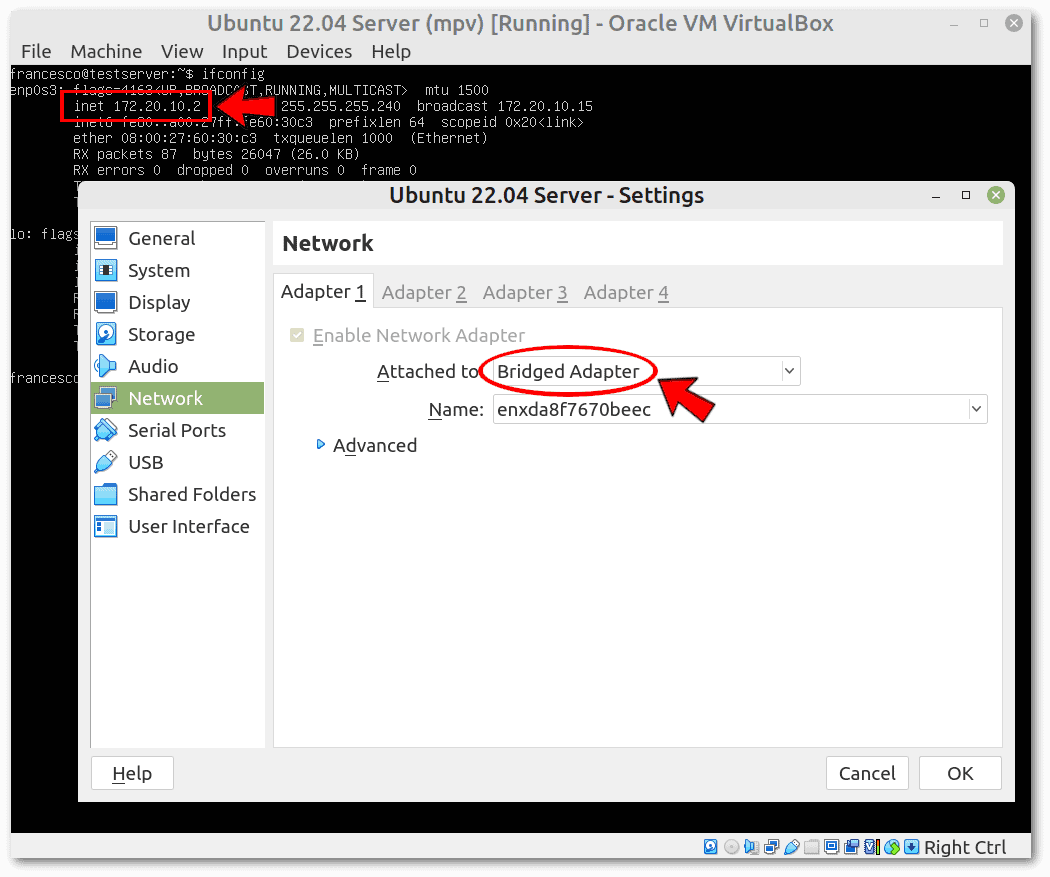Click the Help button in Settings dialog
The image size is (1050, 877).
[132, 773]
